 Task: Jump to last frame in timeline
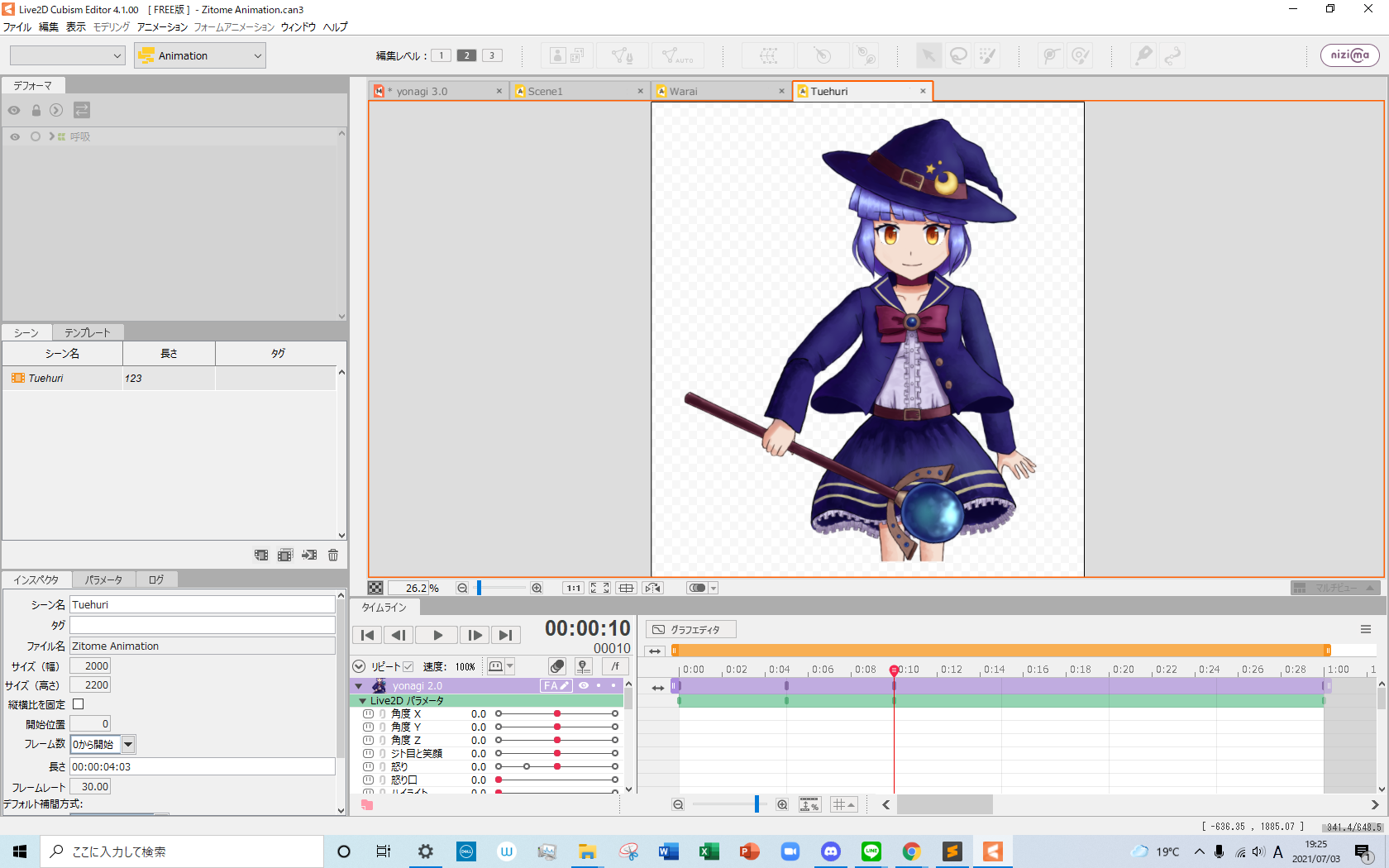pyautogui.click(x=505, y=635)
